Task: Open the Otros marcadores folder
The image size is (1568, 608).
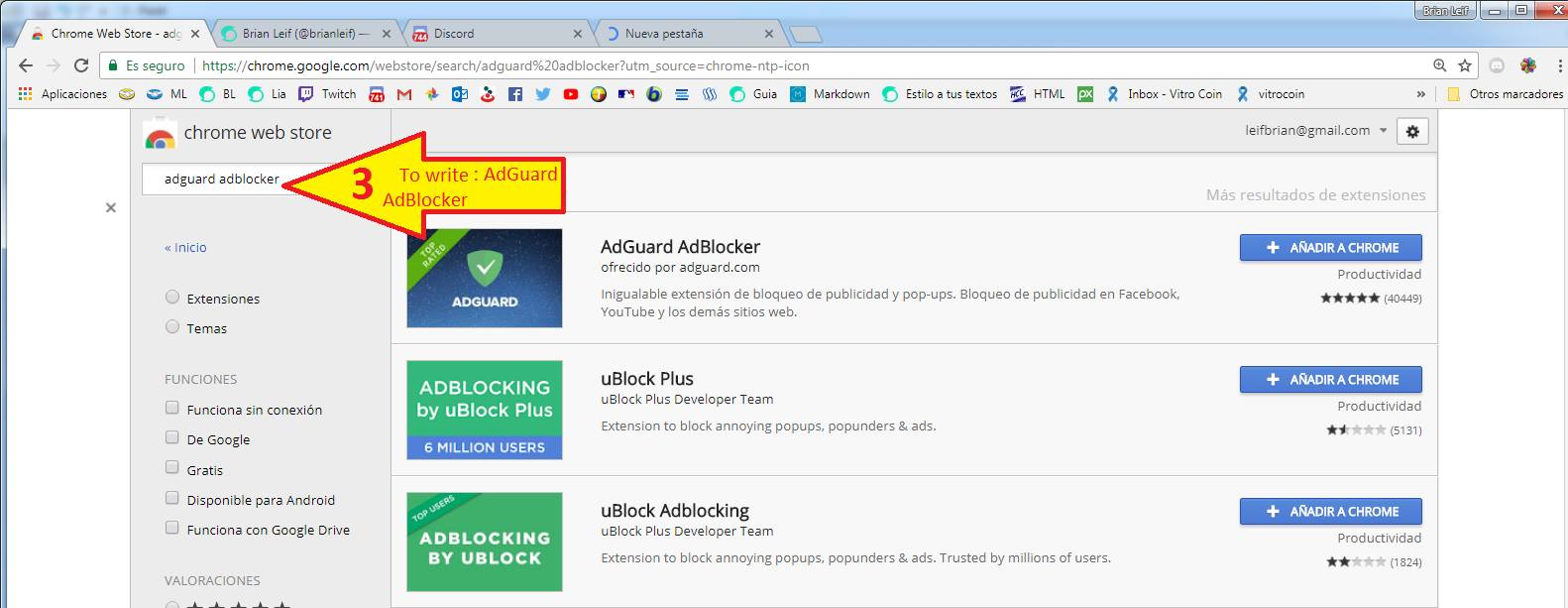Action: point(1506,94)
